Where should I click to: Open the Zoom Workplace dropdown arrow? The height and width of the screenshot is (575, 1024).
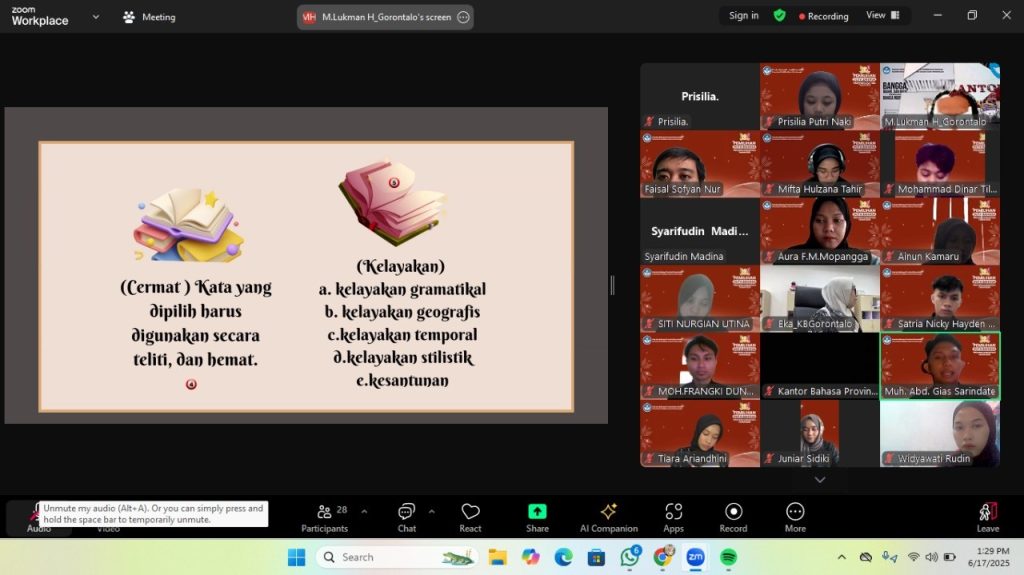click(x=96, y=17)
